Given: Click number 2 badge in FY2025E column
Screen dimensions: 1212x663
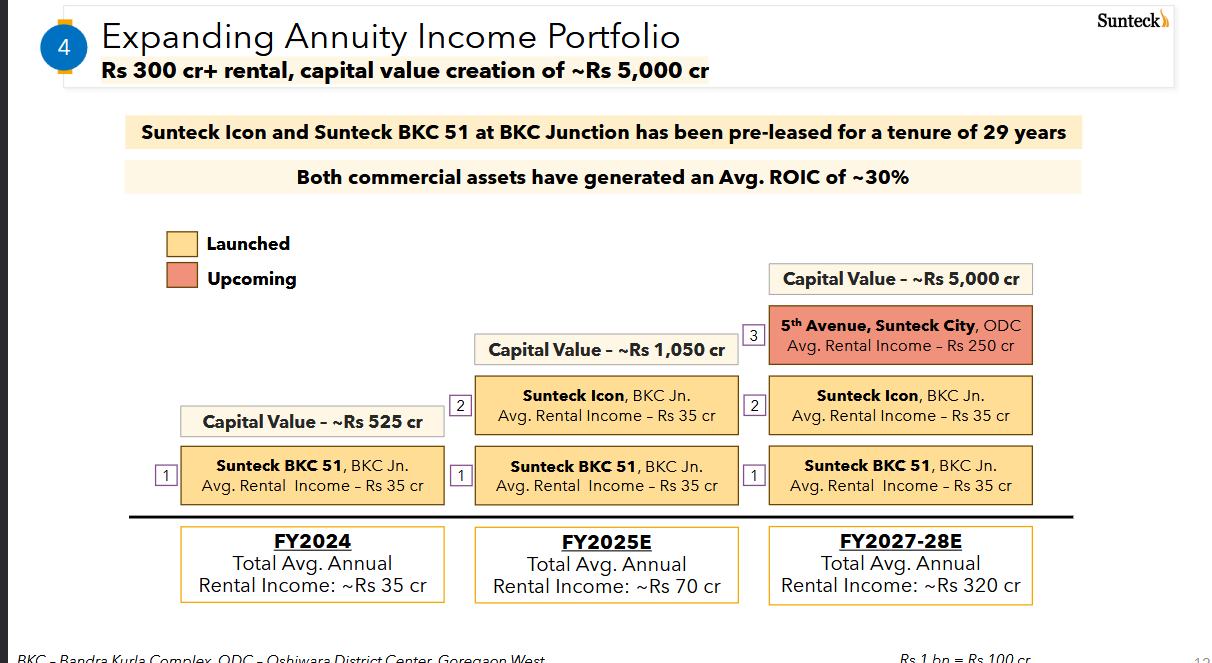Looking at the screenshot, I should pyautogui.click(x=460, y=406).
